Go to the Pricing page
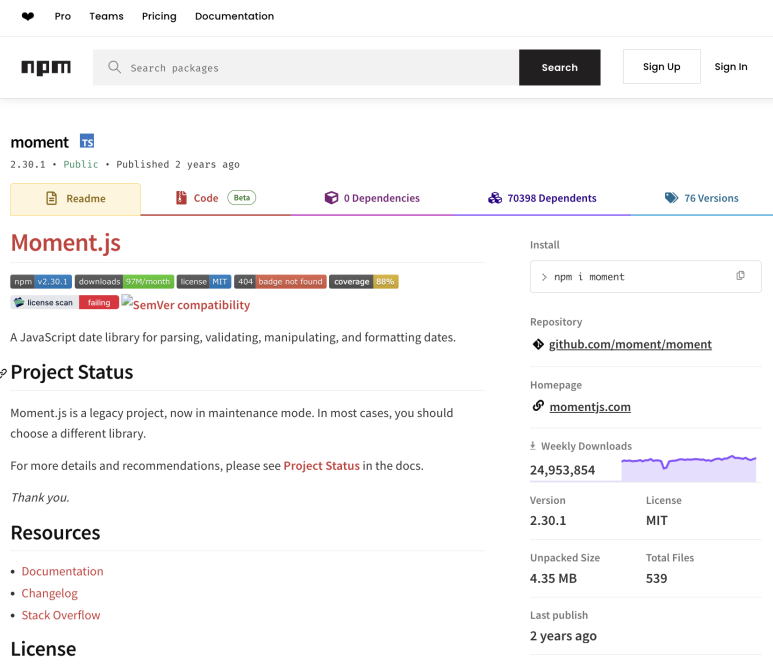This screenshot has width=773, height=666. coord(159,16)
